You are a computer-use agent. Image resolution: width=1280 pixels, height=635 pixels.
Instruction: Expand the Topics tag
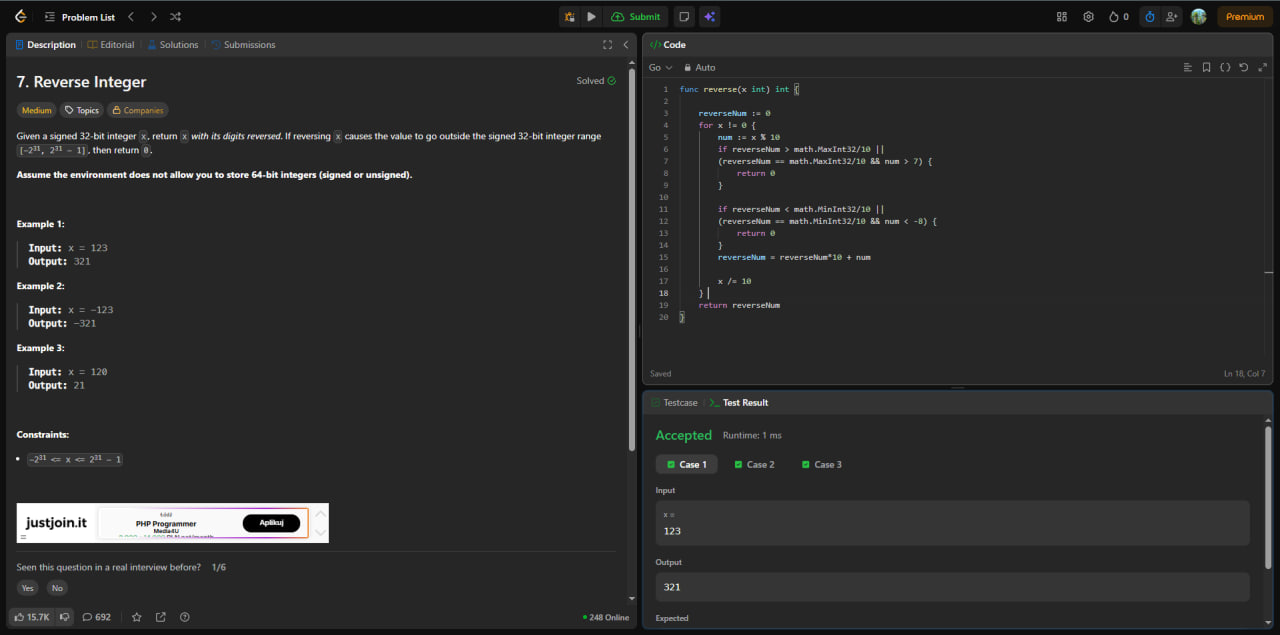coord(82,111)
